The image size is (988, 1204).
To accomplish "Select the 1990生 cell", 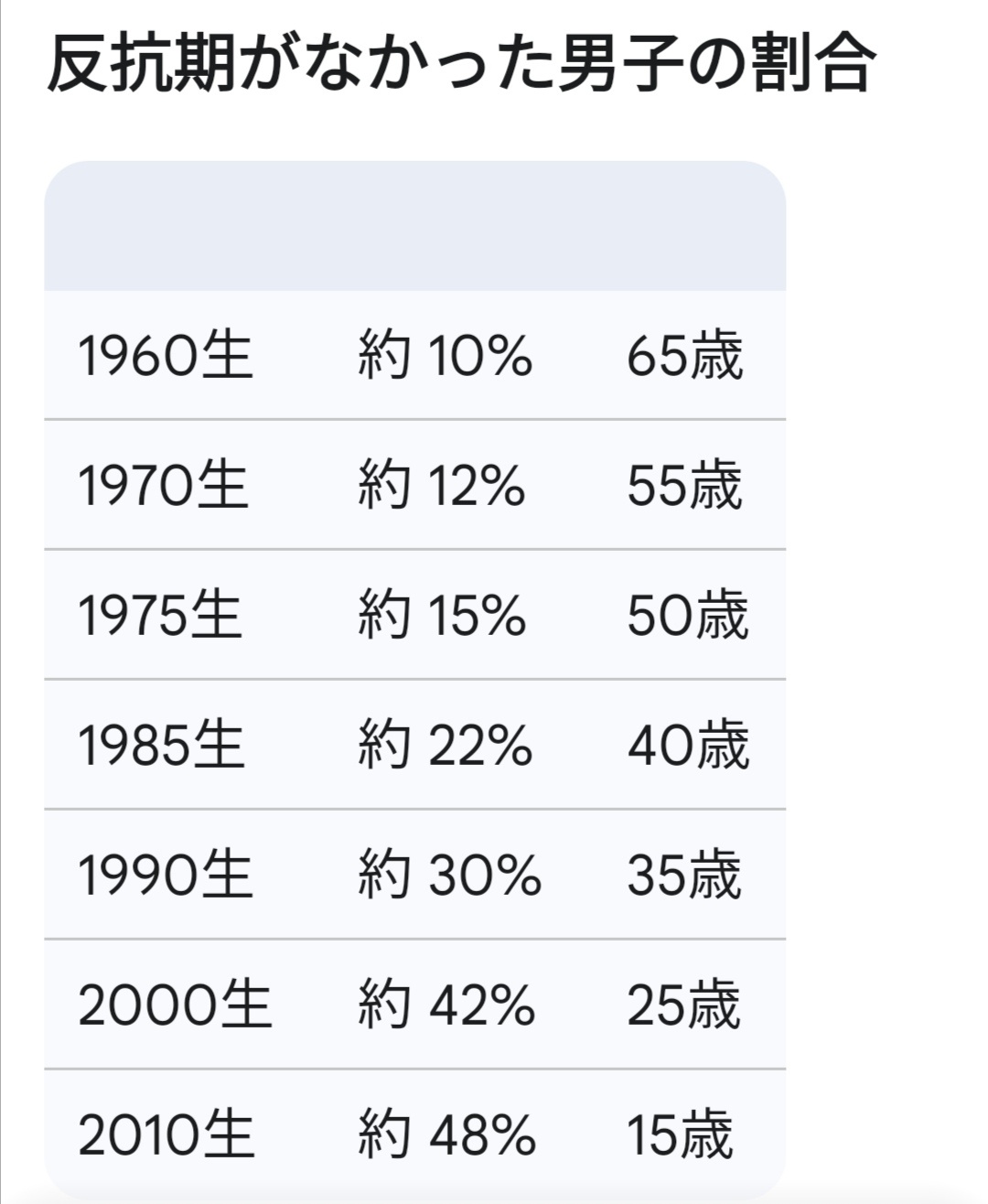I will [x=165, y=875].
